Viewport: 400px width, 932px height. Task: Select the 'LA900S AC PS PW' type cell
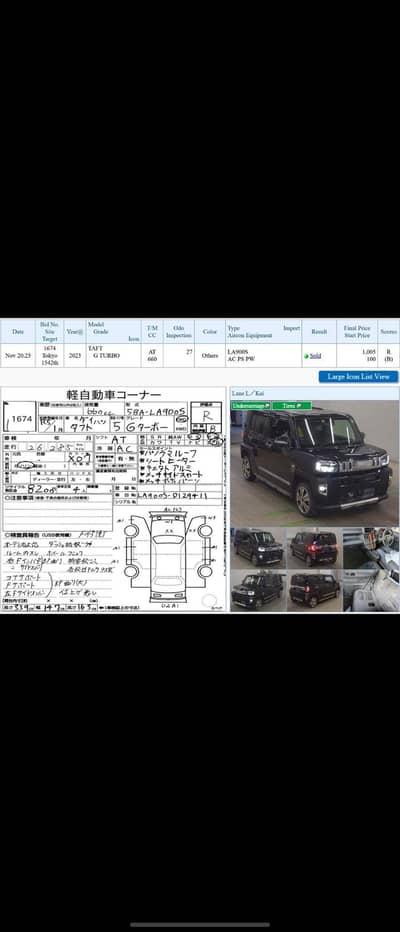click(263, 355)
